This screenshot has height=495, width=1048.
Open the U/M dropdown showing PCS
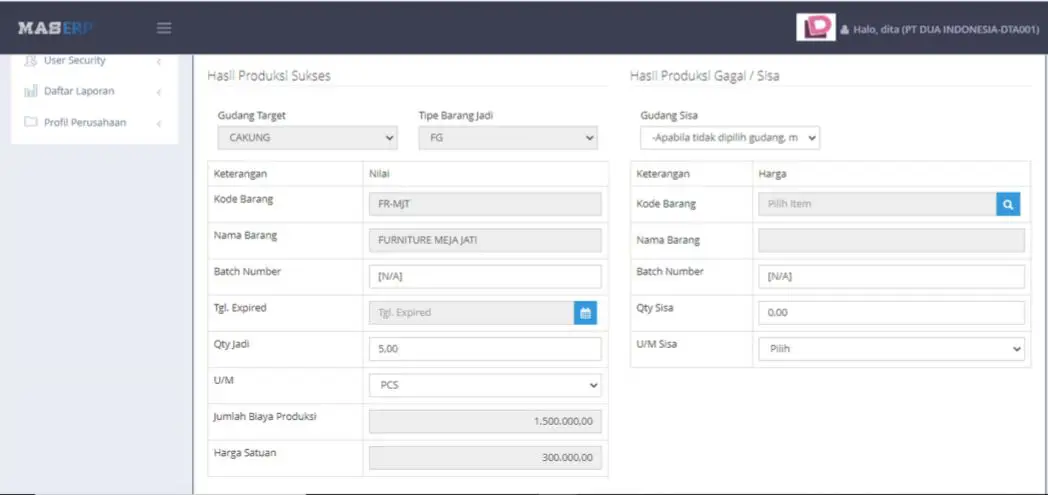pyautogui.click(x=485, y=385)
